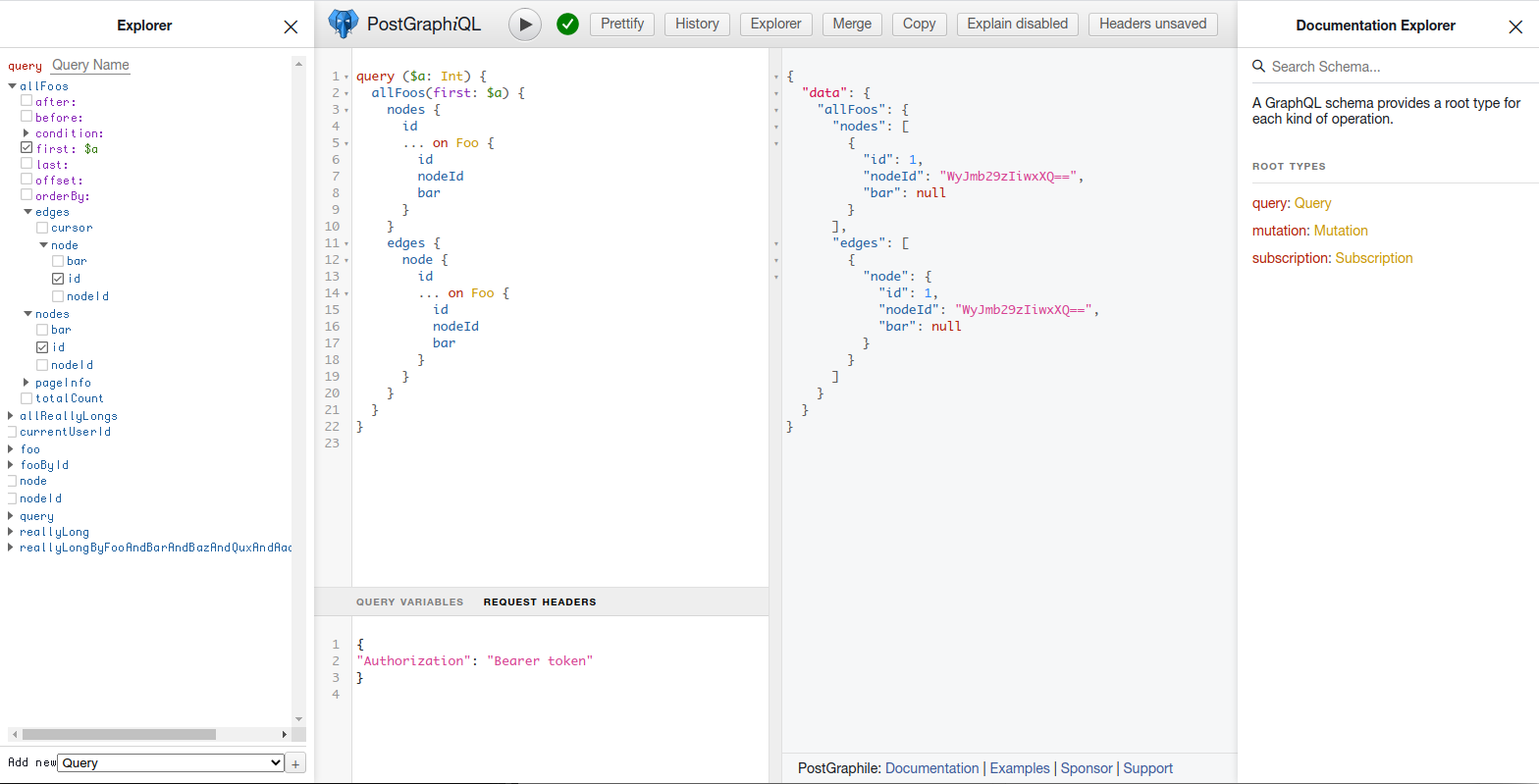
Task: Check the 'bar' checkbox under nodes
Action: [42, 329]
